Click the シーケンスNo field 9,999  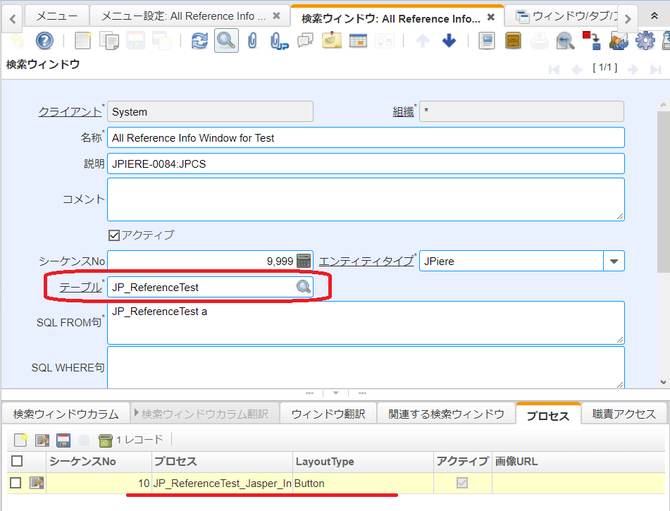[202, 261]
